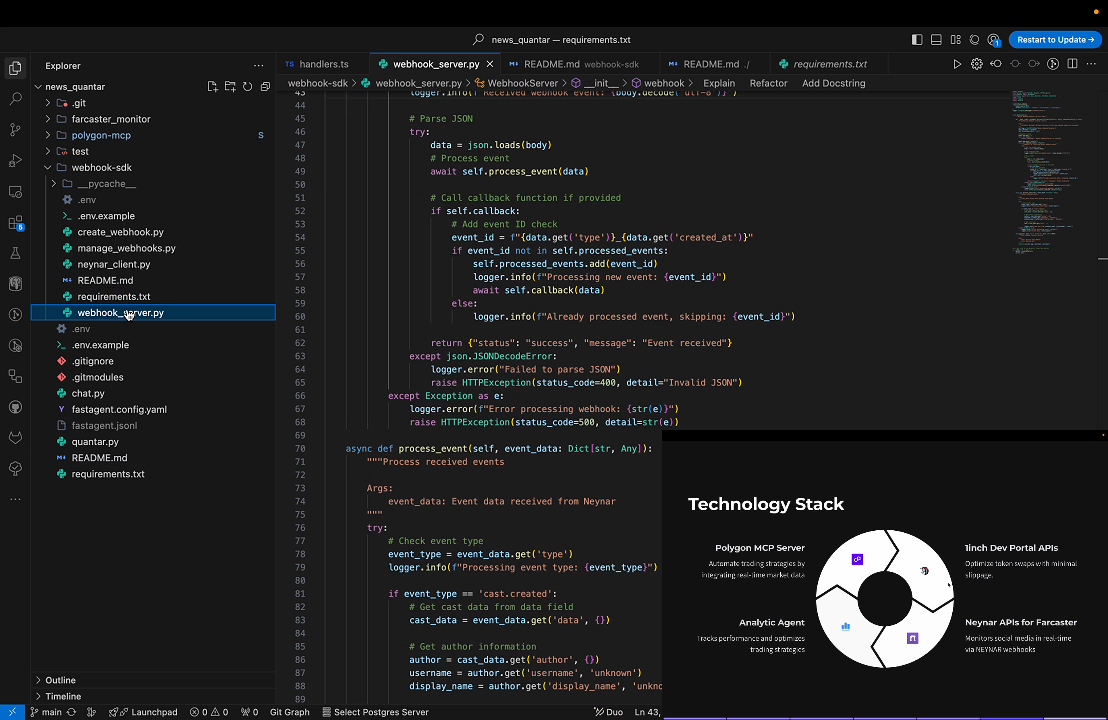Viewport: 1108px width, 720px height.
Task: Open the Source Control view
Action: (15, 130)
